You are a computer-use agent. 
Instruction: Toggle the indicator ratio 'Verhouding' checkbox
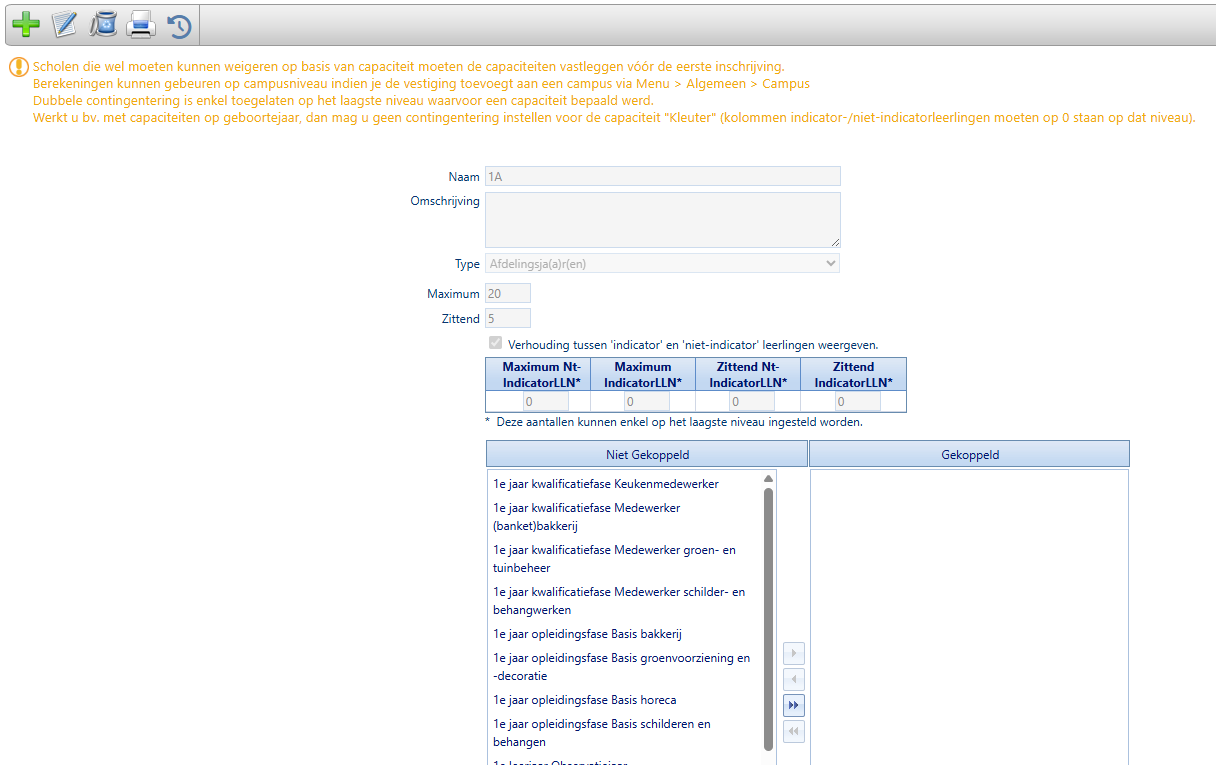495,343
